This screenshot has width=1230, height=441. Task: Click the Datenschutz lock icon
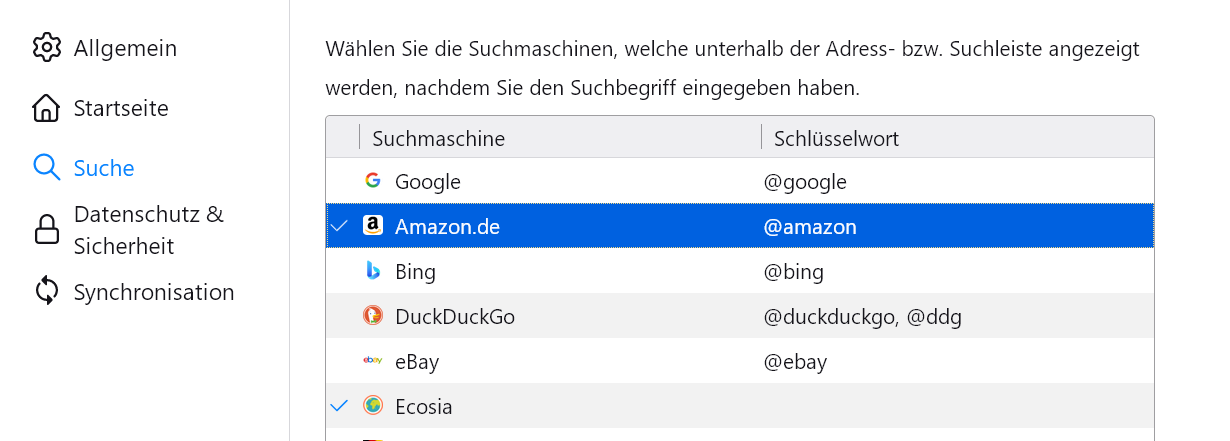(47, 230)
